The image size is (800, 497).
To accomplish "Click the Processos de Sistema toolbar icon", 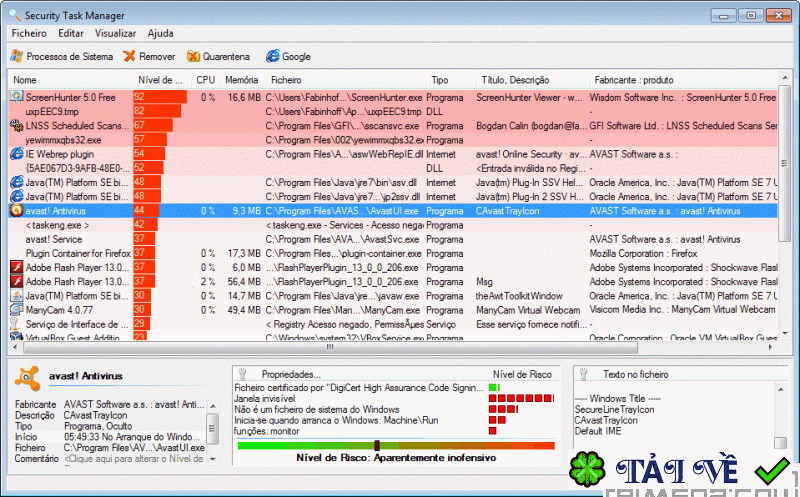I will coord(17,56).
